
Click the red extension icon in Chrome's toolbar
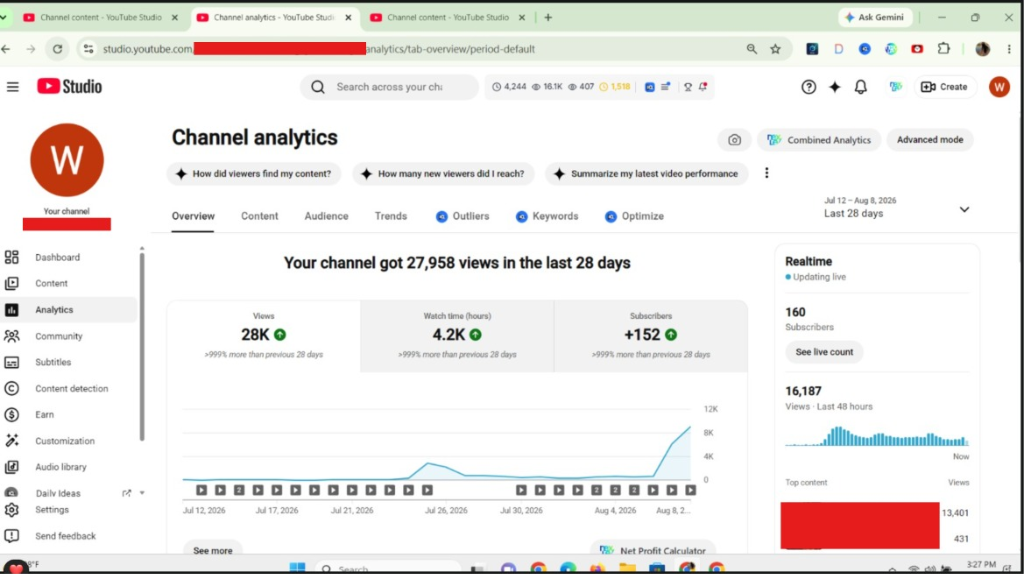[917, 49]
